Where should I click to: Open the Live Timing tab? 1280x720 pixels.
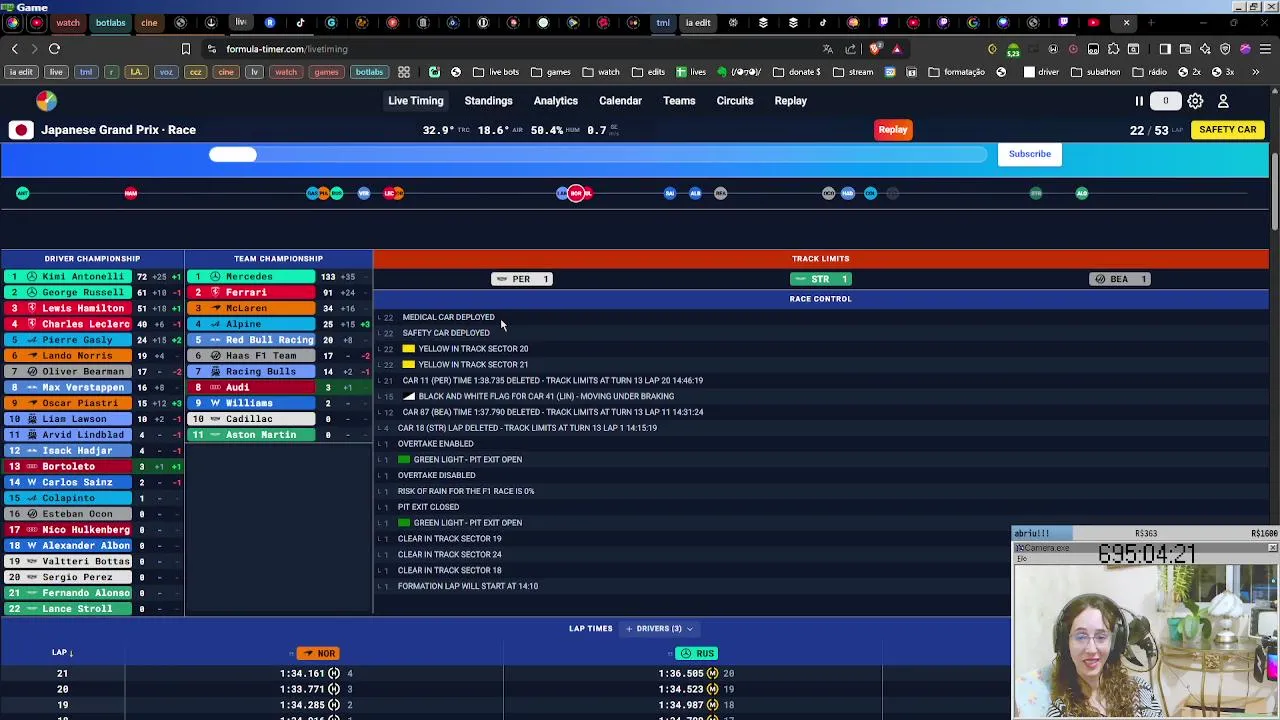click(415, 101)
